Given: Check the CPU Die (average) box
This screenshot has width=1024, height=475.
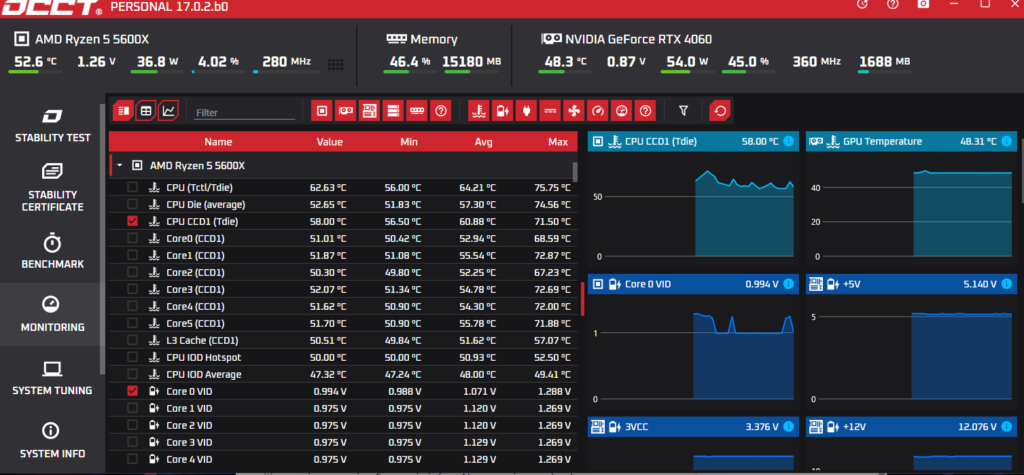Looking at the screenshot, I should (133, 205).
